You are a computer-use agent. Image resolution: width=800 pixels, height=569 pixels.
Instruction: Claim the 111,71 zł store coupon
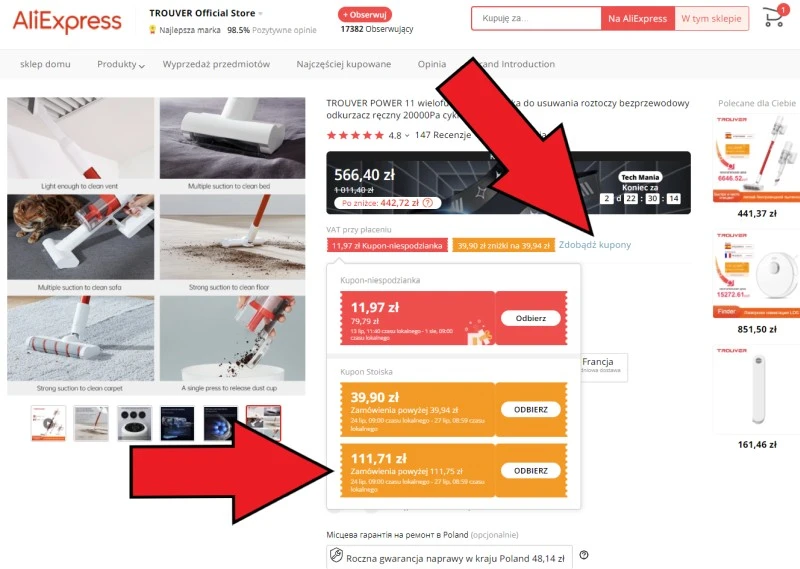point(531,471)
